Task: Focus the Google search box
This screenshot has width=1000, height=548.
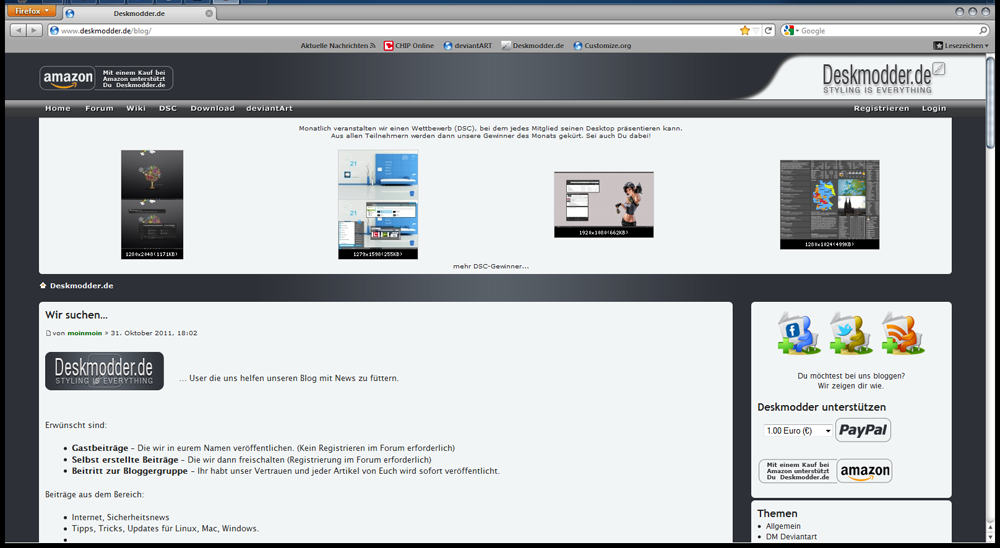Action: [x=888, y=31]
